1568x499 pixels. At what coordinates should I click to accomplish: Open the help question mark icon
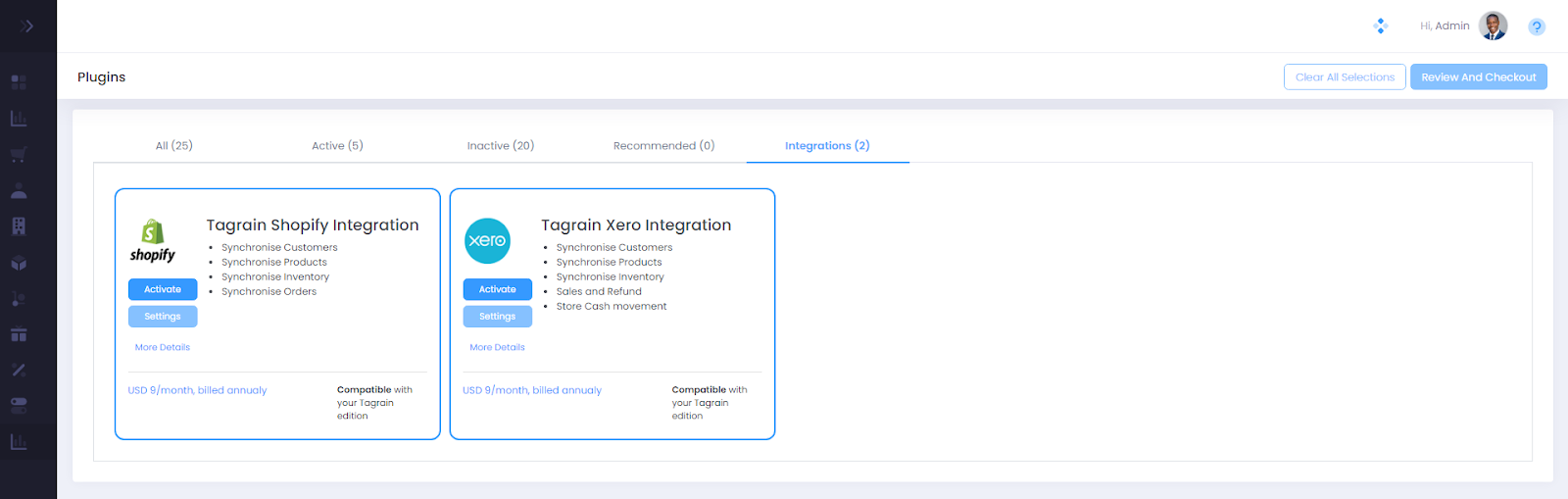point(1537,27)
